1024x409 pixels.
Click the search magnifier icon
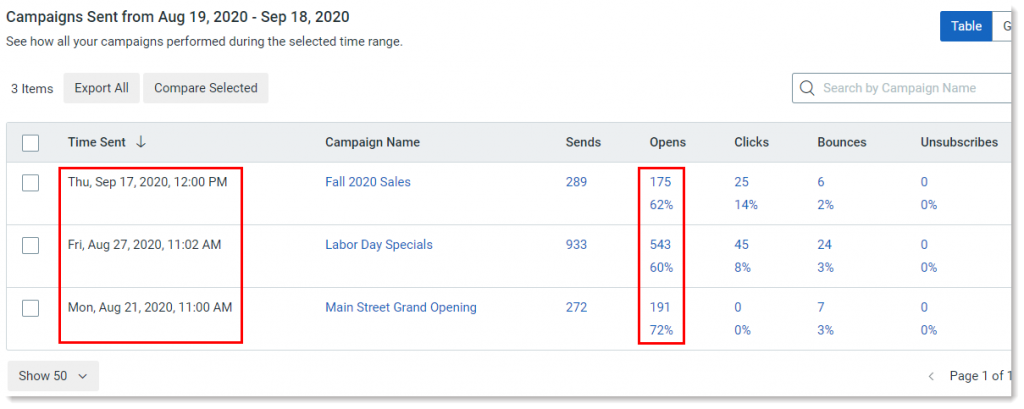pos(807,88)
